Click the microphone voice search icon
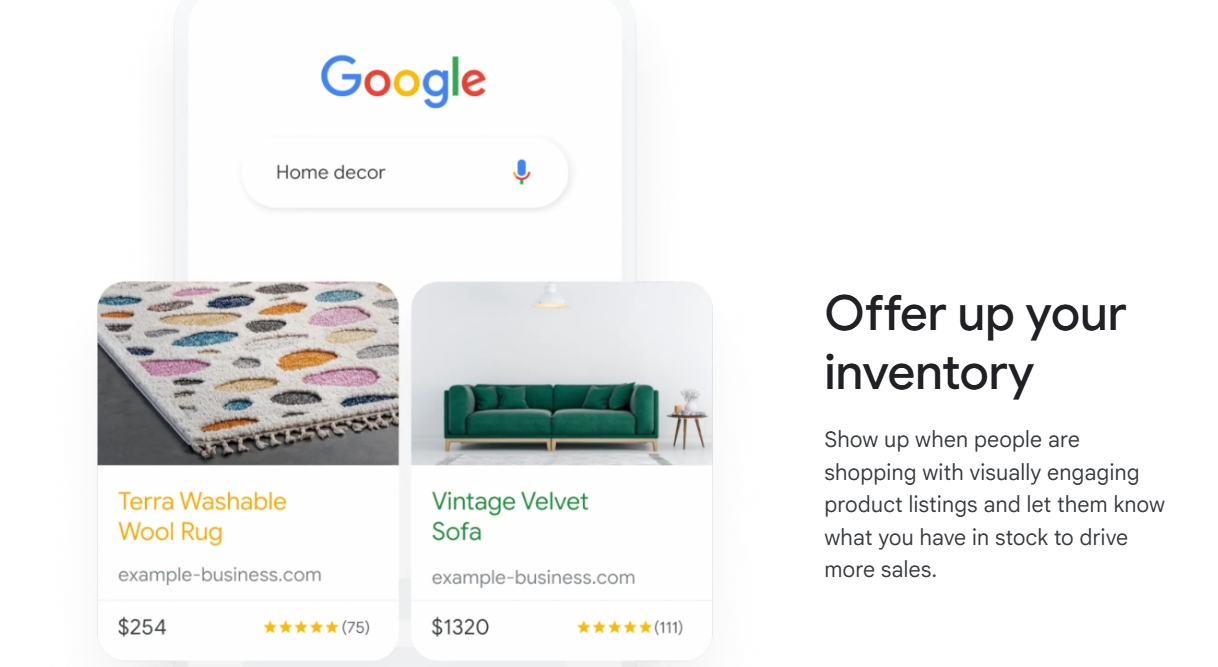Screen dimensions: 1218x667 tap(521, 172)
